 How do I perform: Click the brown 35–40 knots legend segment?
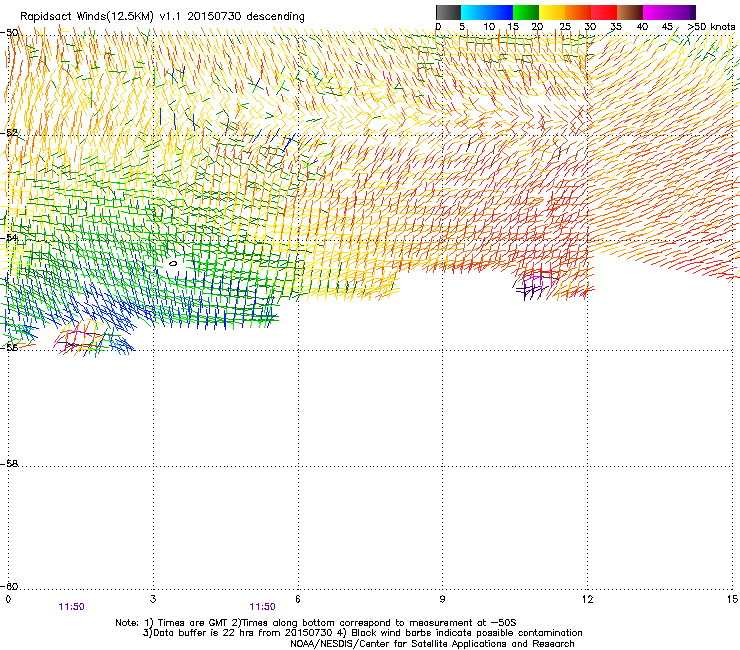coord(630,12)
